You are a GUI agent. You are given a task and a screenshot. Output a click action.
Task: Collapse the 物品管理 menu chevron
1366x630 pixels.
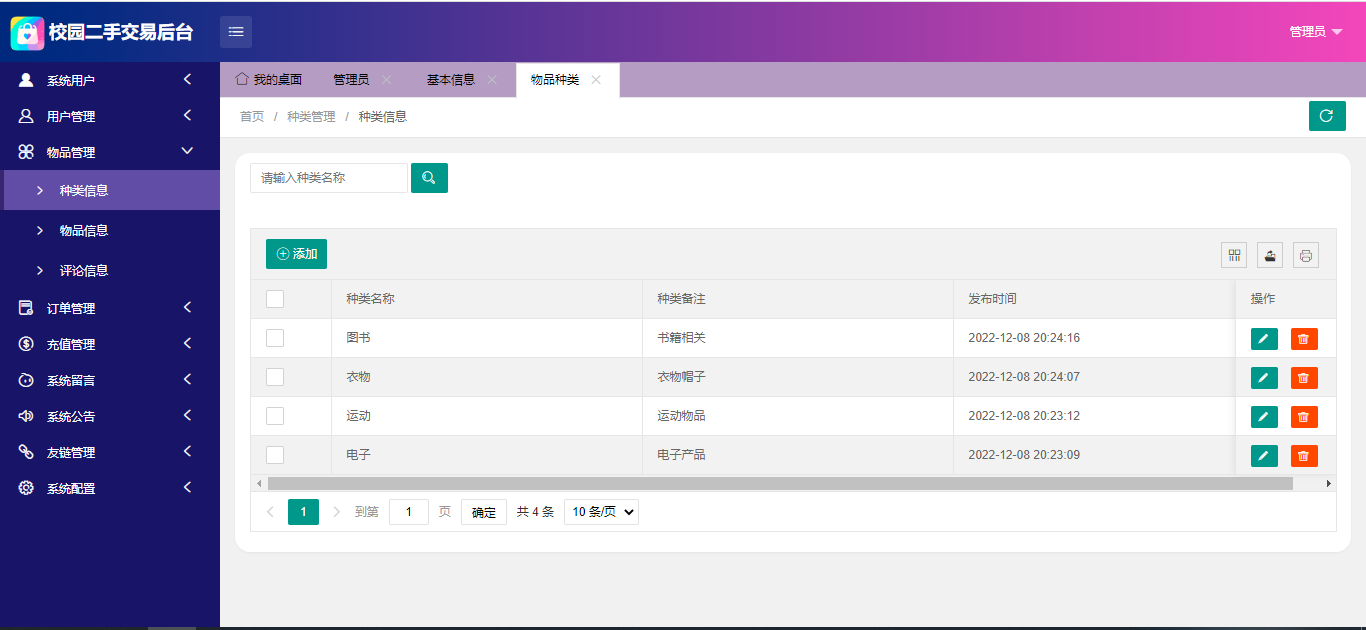[x=187, y=151]
